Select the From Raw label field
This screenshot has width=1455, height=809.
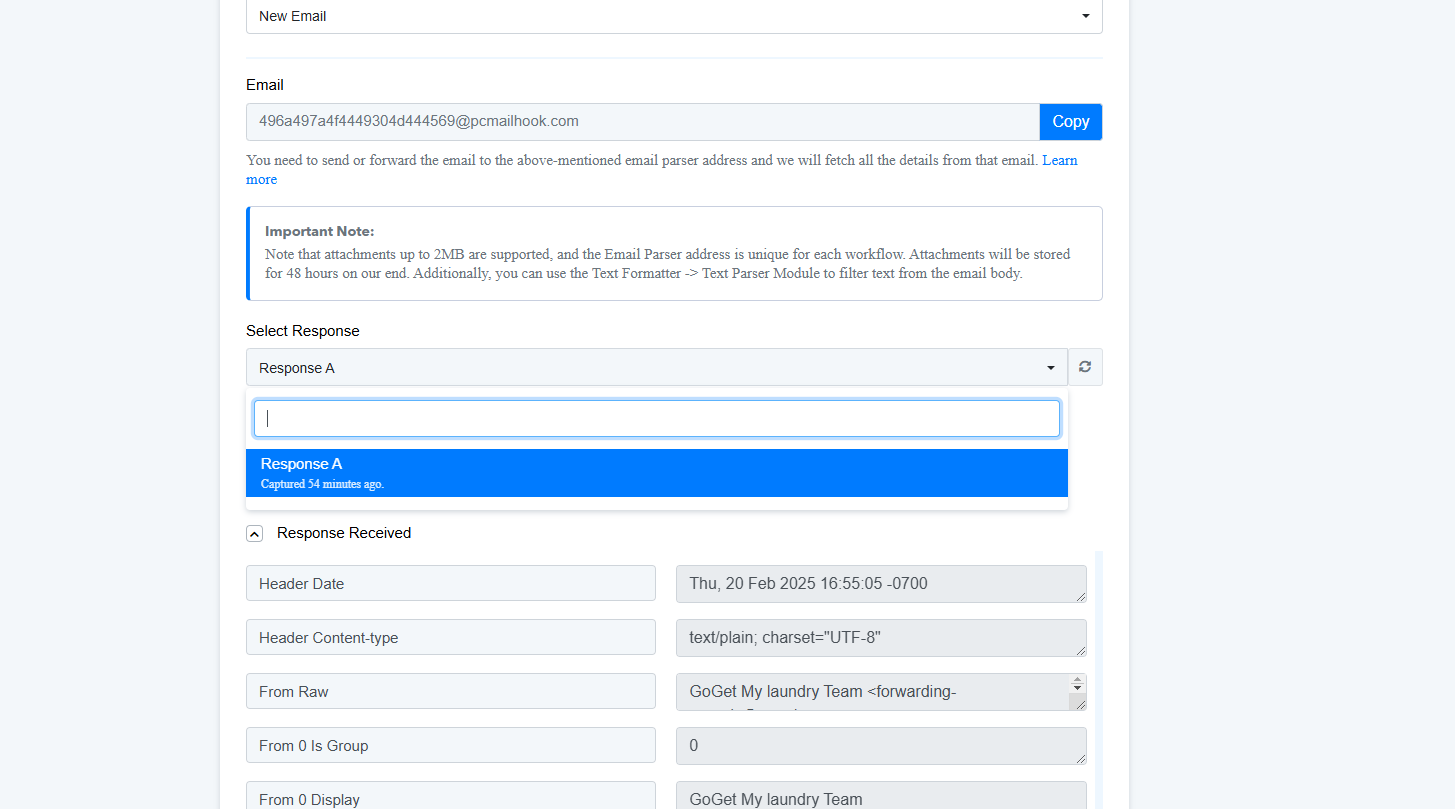[451, 691]
